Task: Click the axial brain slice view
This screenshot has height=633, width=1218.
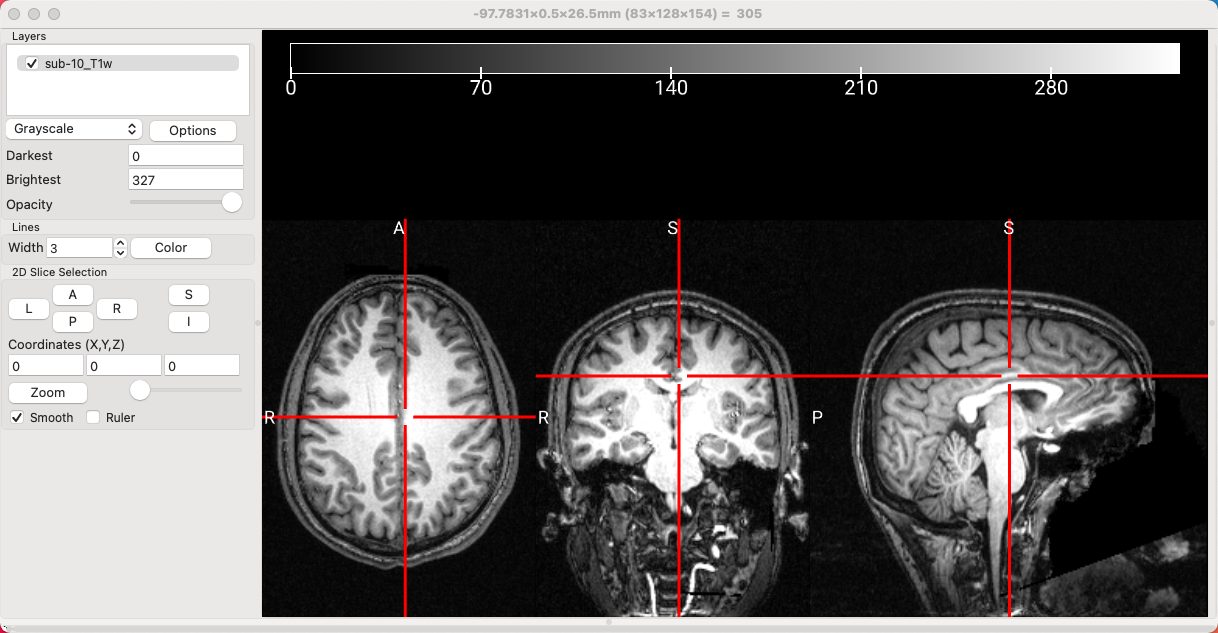Action: (399, 417)
